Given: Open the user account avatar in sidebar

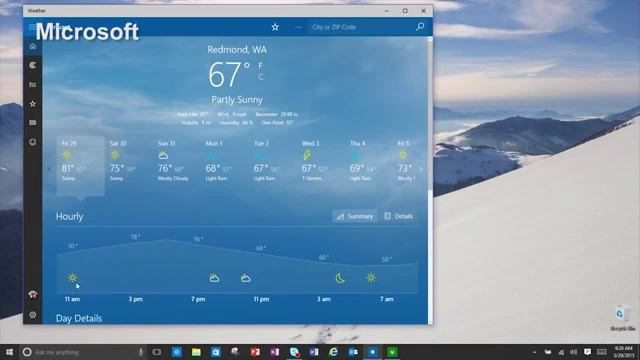Looking at the screenshot, I should [x=33, y=295].
